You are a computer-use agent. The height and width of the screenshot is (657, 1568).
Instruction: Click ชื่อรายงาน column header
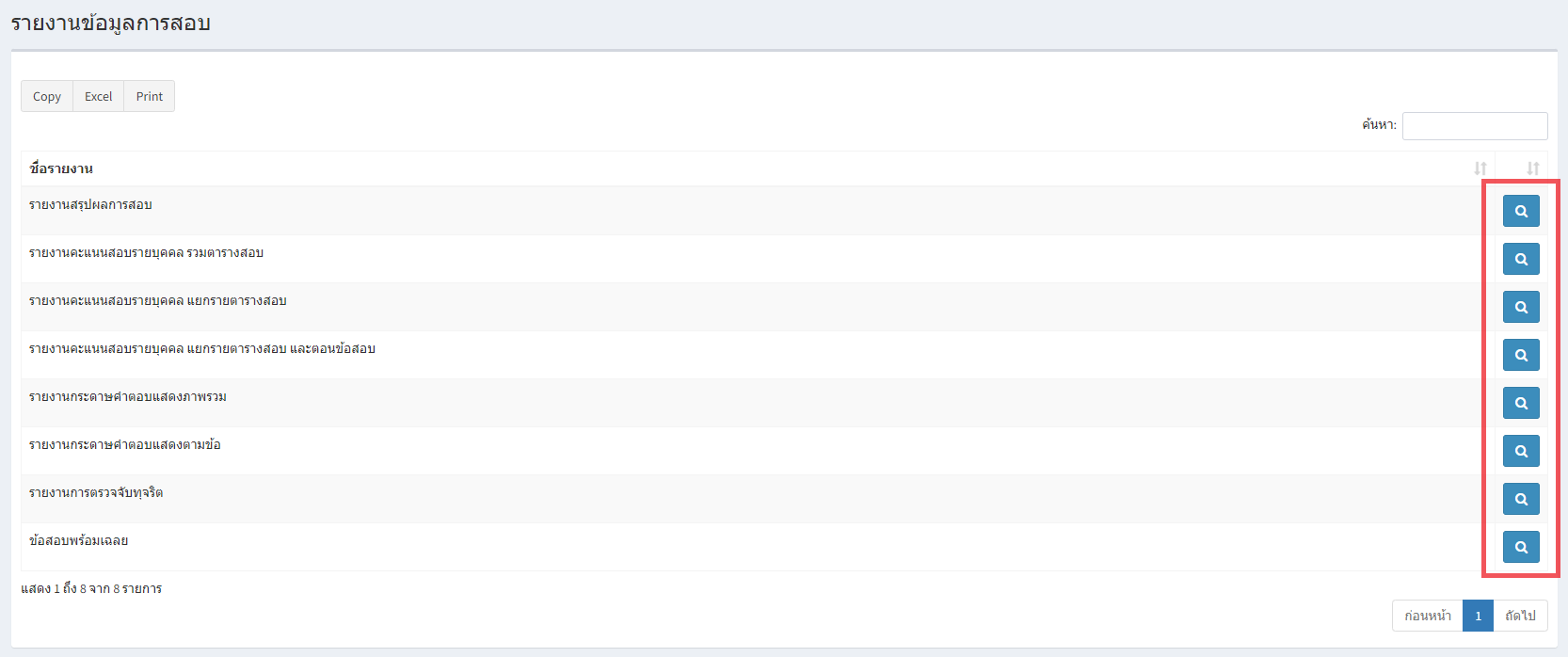click(61, 168)
